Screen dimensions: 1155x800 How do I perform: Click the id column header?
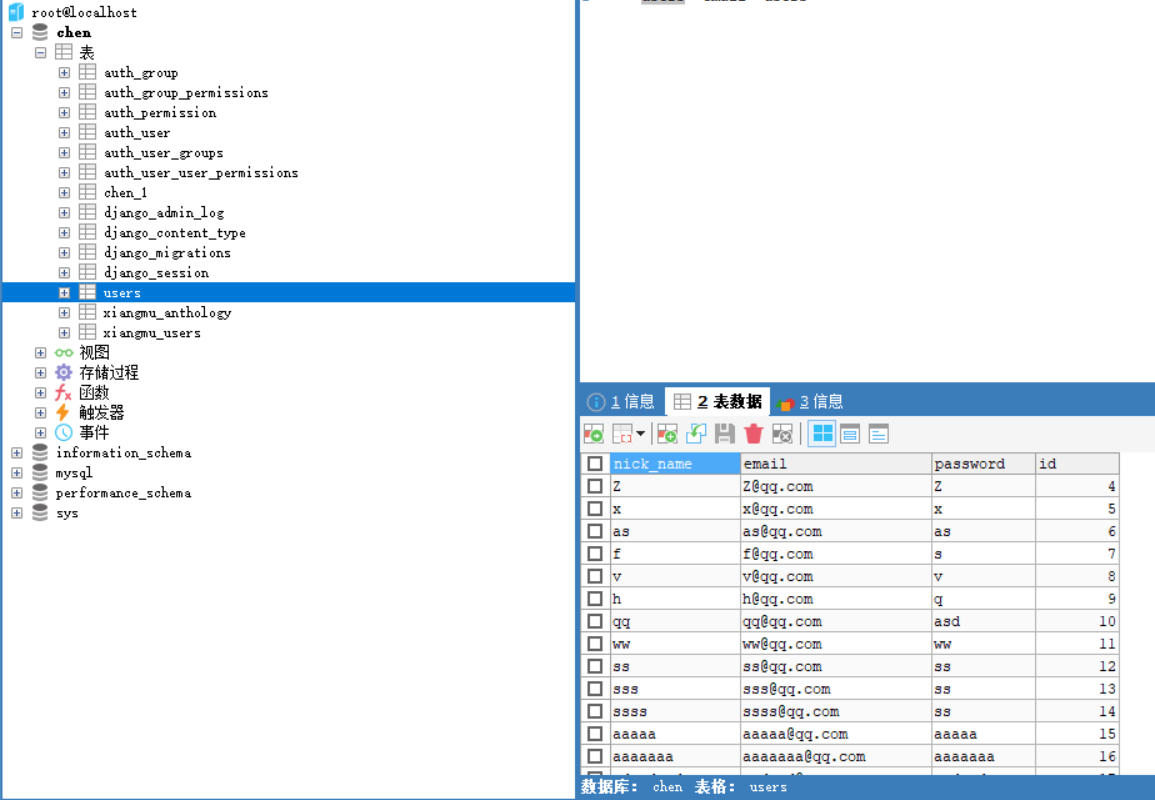1077,463
